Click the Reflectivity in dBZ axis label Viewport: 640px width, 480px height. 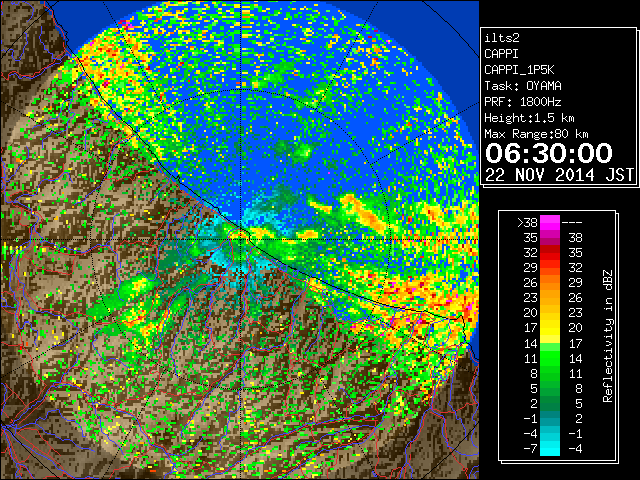tap(608, 336)
